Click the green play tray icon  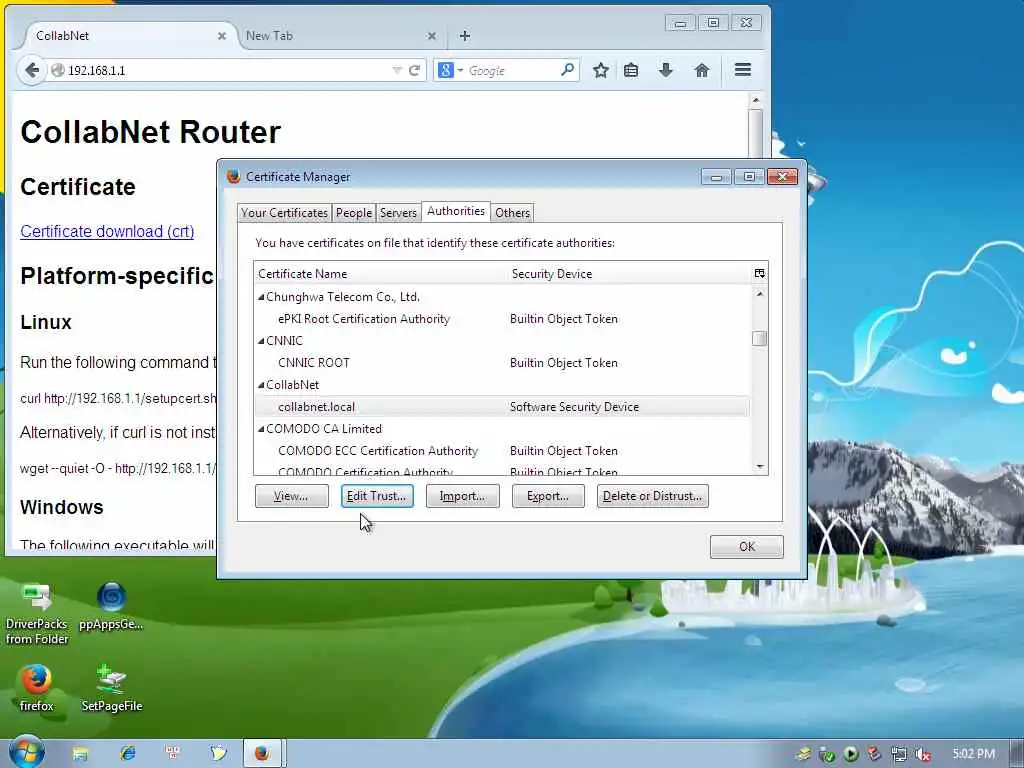tap(850, 754)
